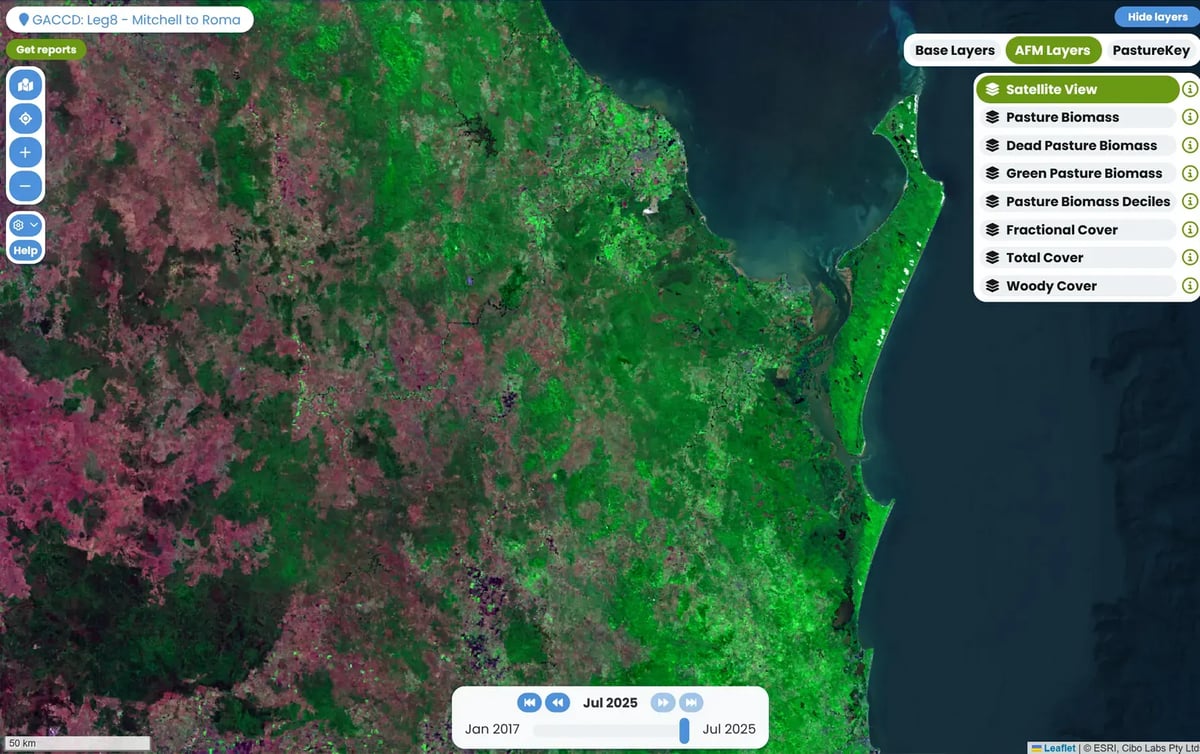Collapse panel using Hide layers
The height and width of the screenshot is (754, 1200).
click(1157, 17)
